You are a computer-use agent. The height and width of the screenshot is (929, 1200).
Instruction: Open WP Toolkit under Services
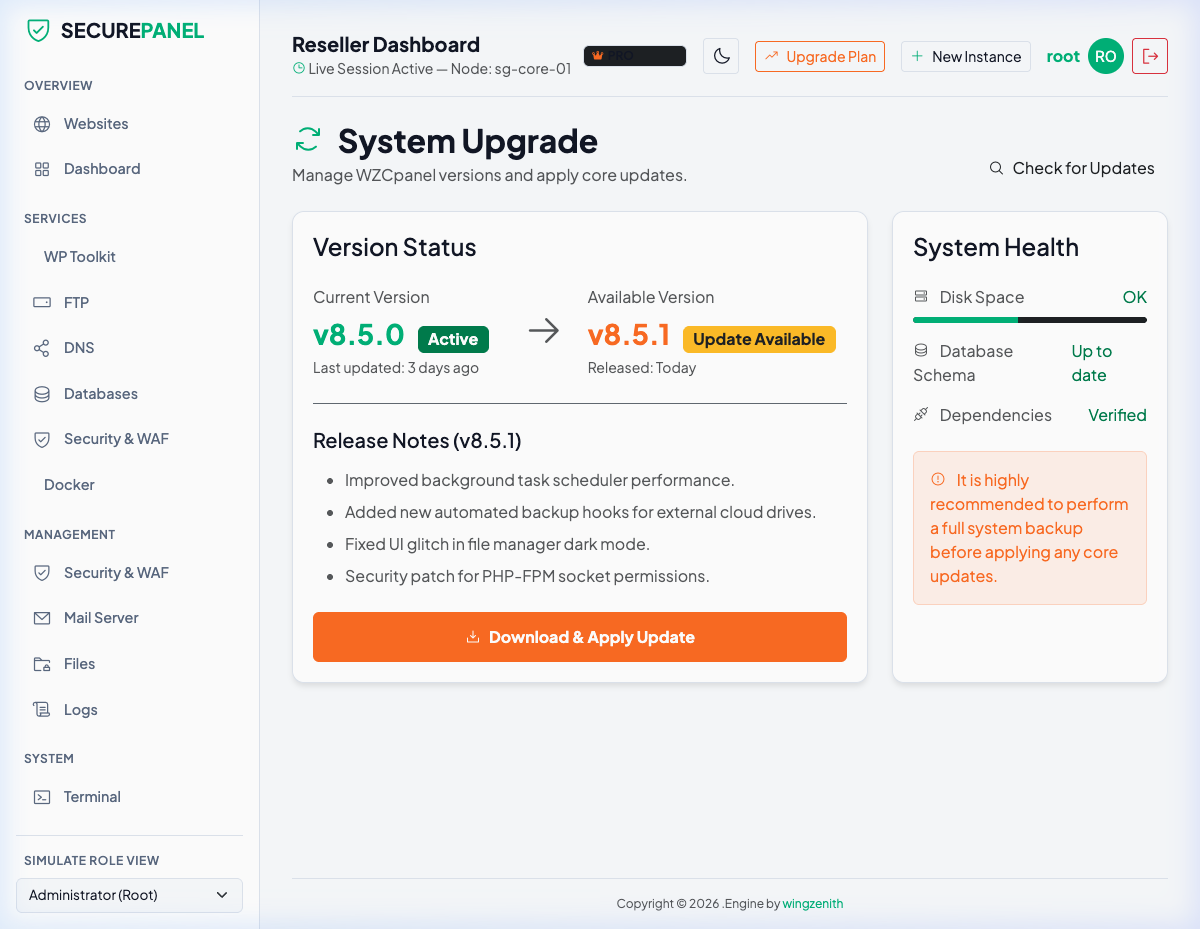[x=129, y=257]
